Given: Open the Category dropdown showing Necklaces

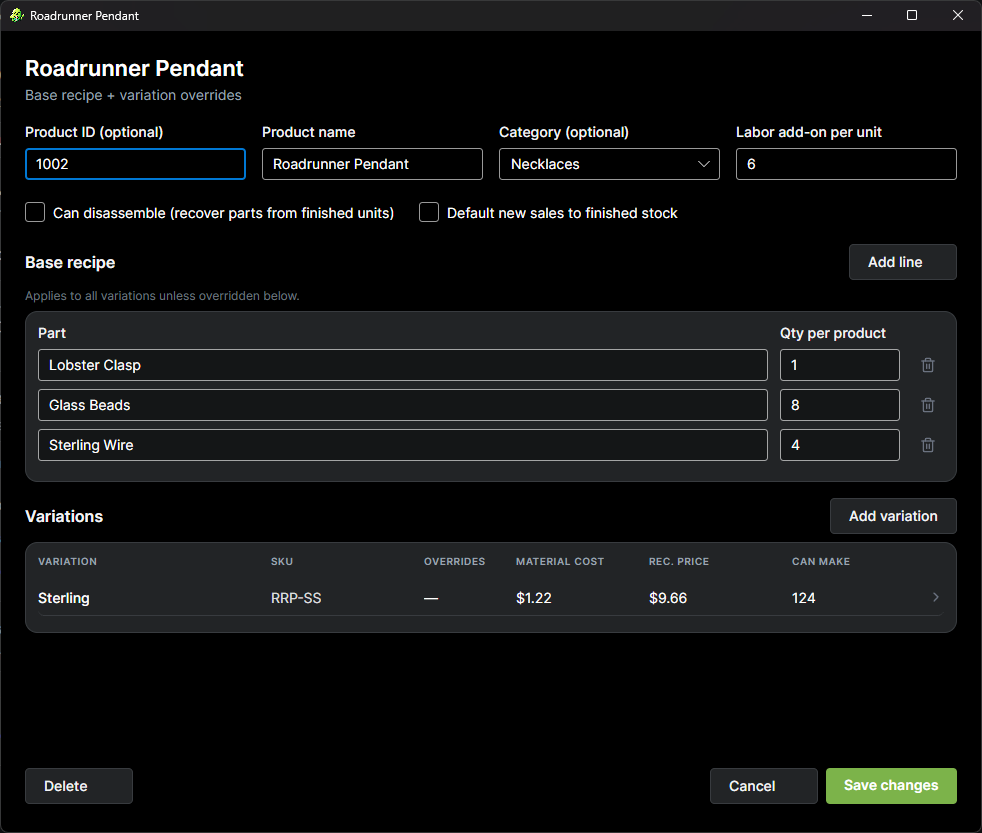Looking at the screenshot, I should pyautogui.click(x=609, y=164).
